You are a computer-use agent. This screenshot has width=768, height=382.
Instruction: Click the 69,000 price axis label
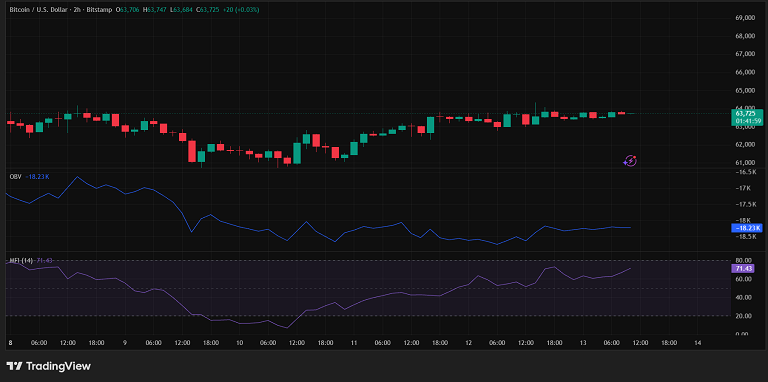[x=744, y=18]
